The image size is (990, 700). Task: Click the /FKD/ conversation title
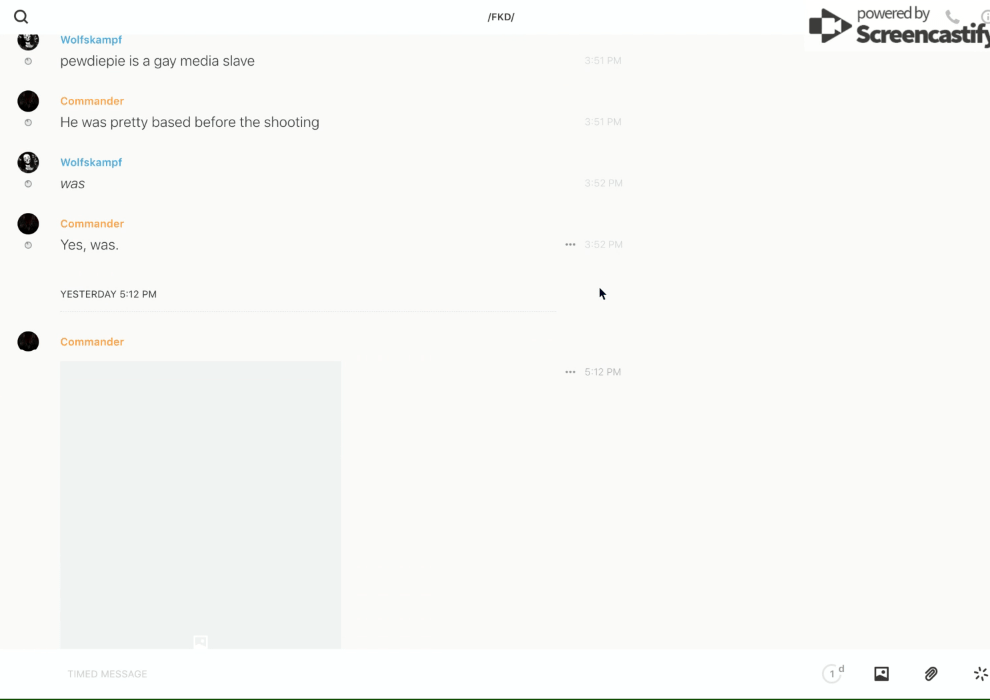501,17
